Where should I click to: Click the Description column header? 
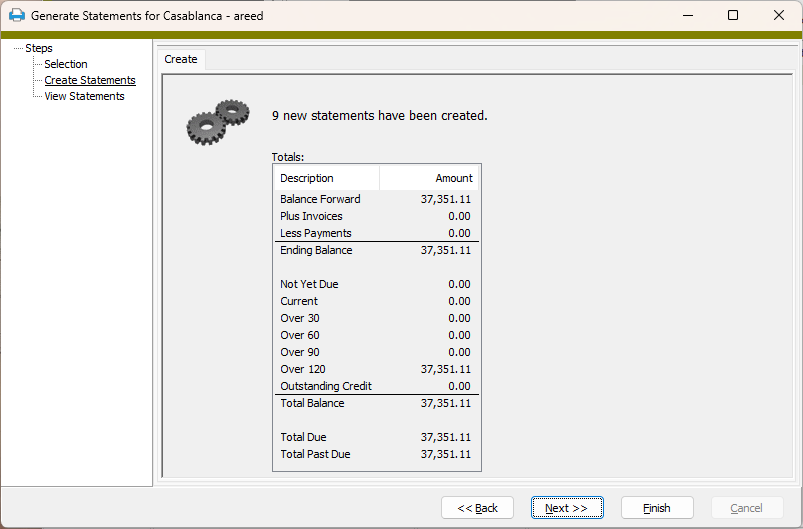[x=326, y=178]
